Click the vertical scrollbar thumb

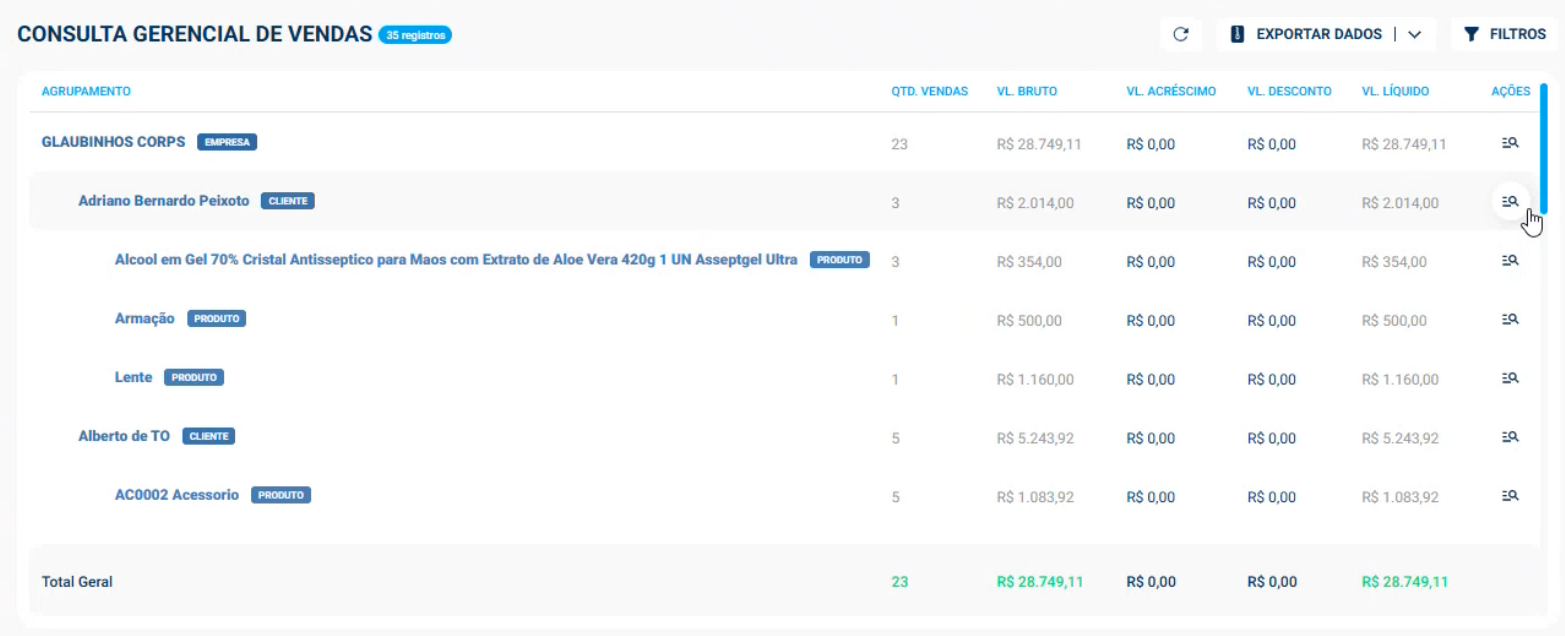[x=1544, y=148]
